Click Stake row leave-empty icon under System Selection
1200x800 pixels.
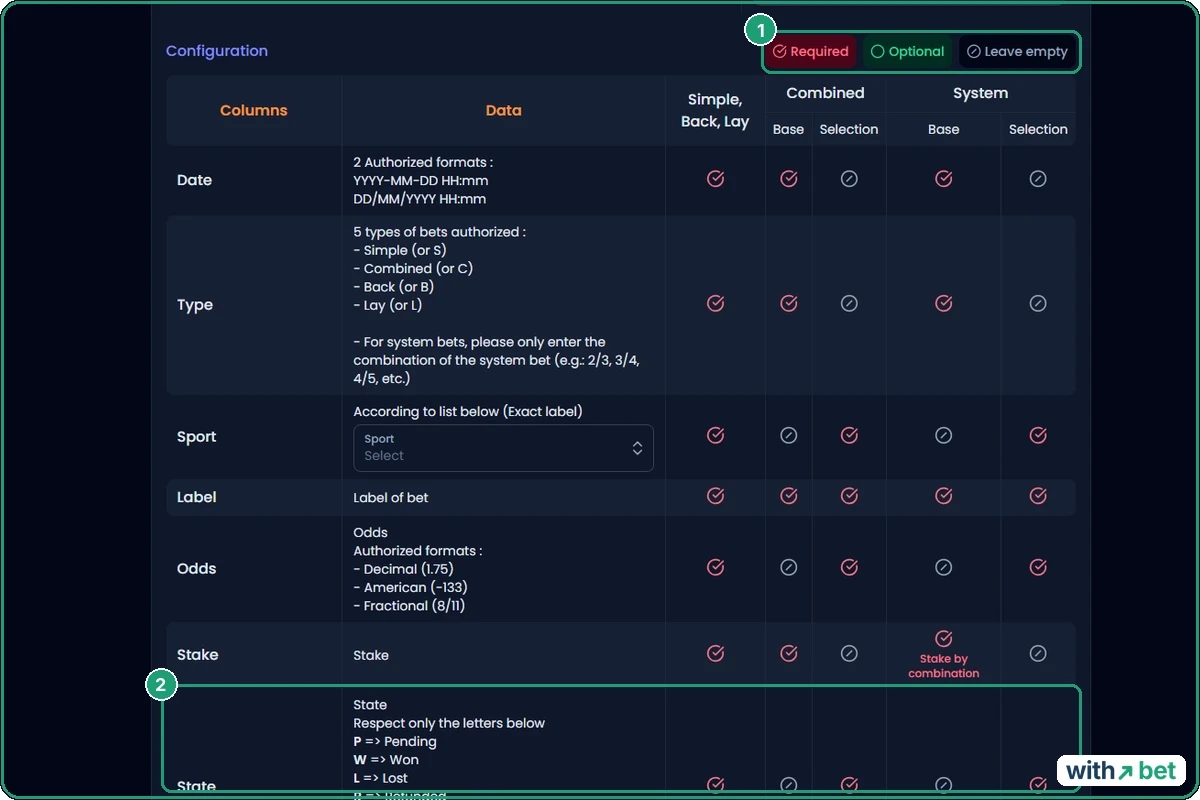click(x=1038, y=653)
